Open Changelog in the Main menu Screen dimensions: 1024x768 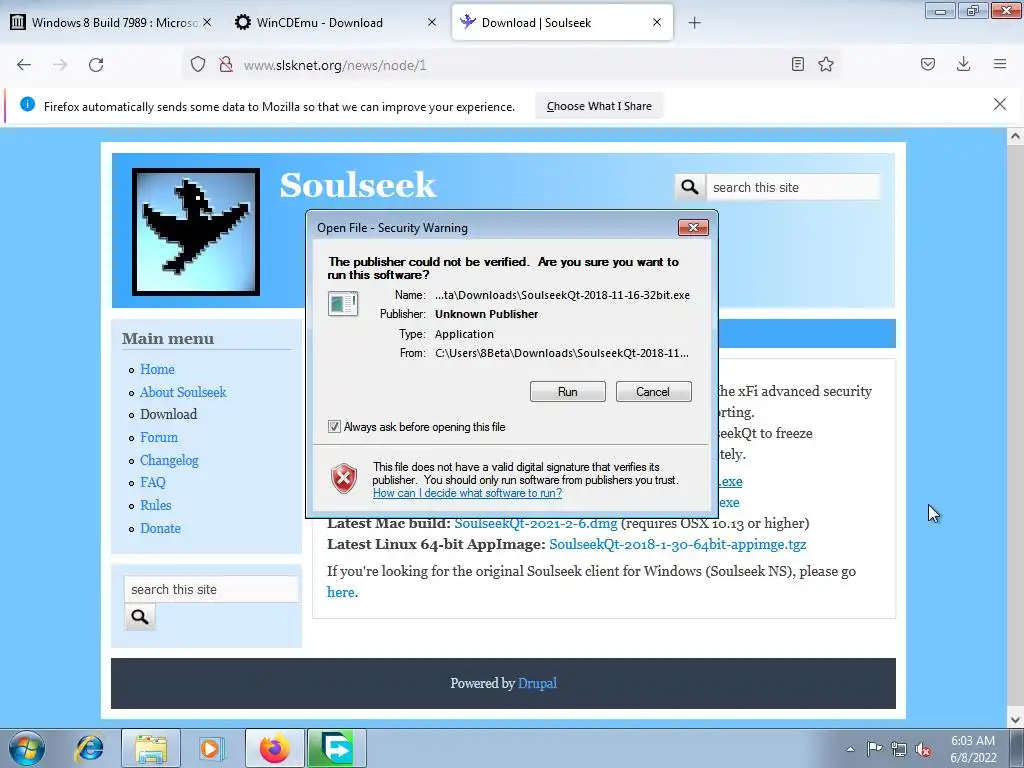(x=169, y=460)
